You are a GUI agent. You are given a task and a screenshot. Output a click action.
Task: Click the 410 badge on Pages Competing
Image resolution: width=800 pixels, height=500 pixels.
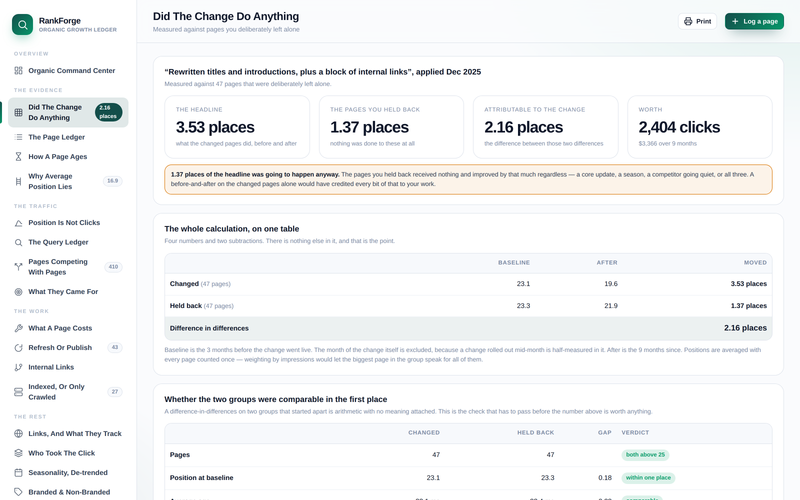113,267
